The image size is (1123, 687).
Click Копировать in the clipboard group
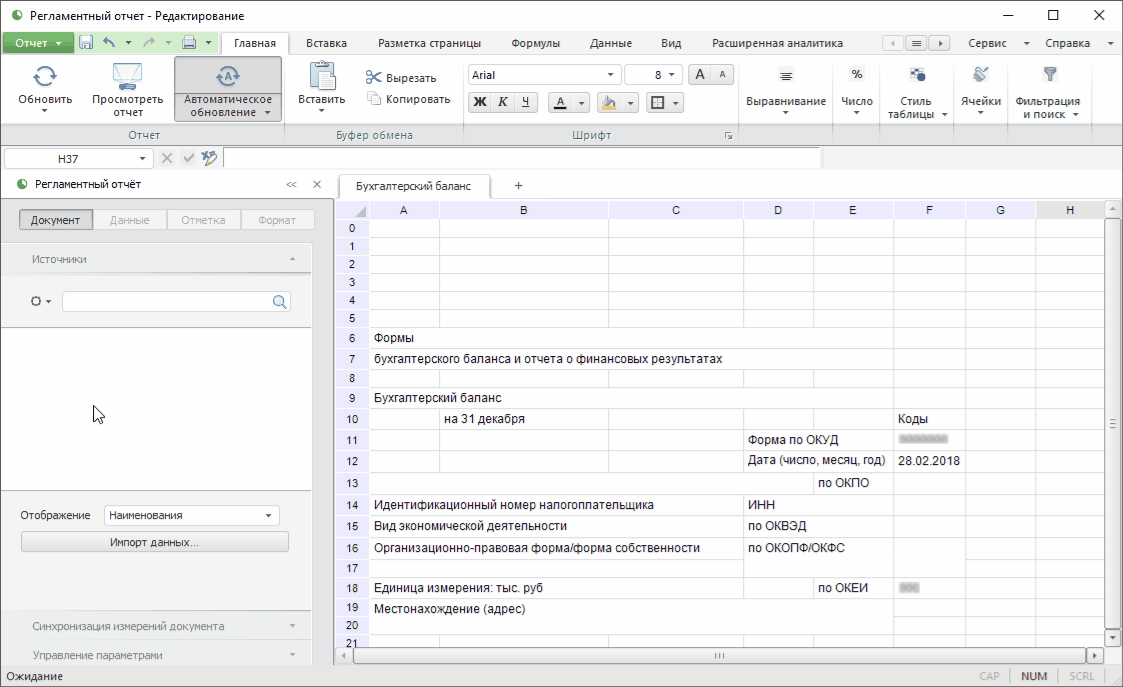[408, 99]
